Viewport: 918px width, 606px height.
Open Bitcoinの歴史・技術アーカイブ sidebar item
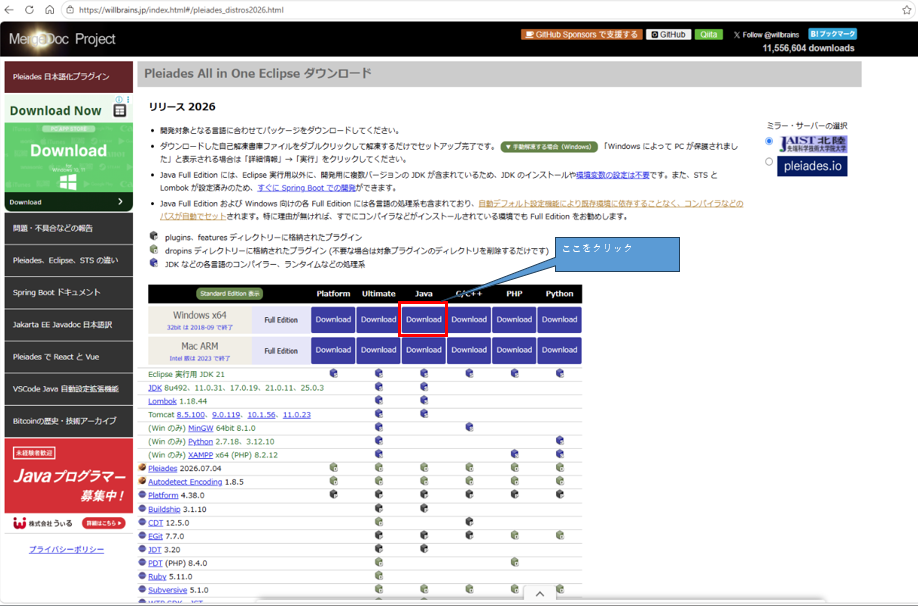pos(68,421)
